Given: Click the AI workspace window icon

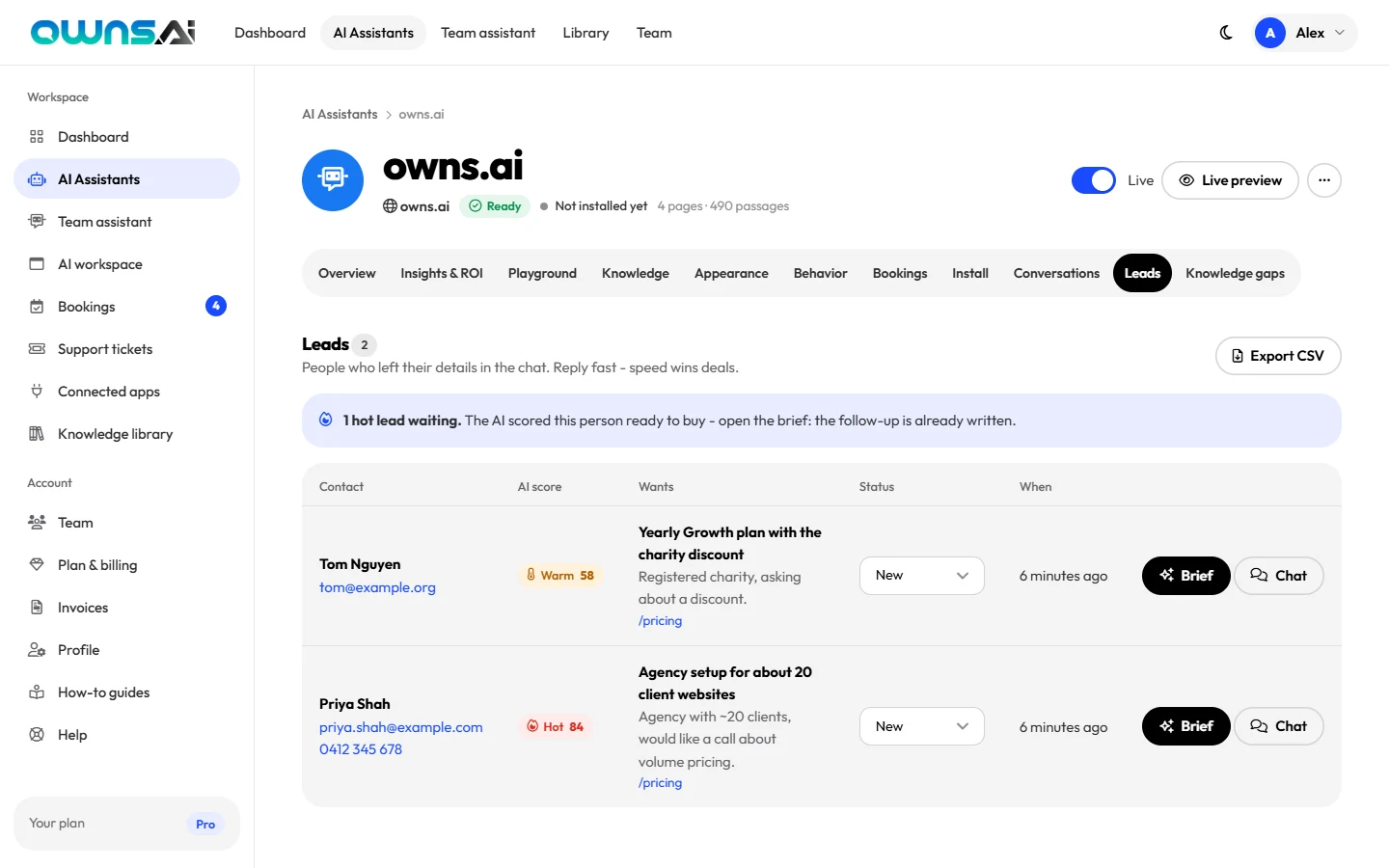Looking at the screenshot, I should pyautogui.click(x=37, y=264).
